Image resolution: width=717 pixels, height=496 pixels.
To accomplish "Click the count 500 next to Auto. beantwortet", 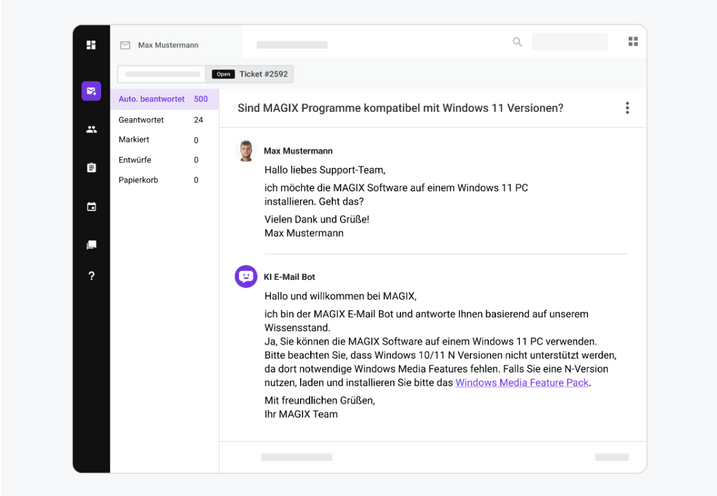I will (x=201, y=99).
